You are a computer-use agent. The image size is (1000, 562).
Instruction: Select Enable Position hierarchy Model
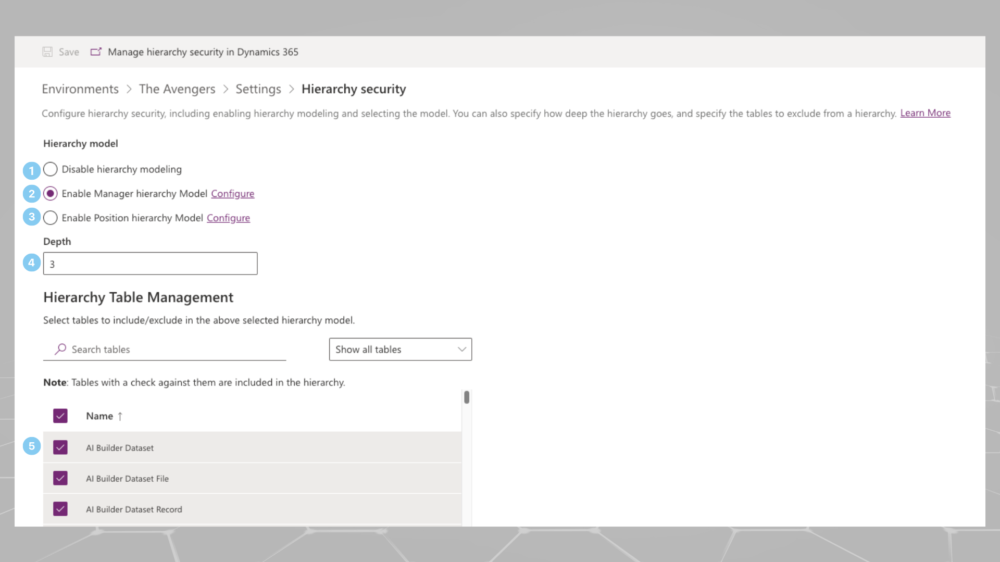tap(50, 218)
